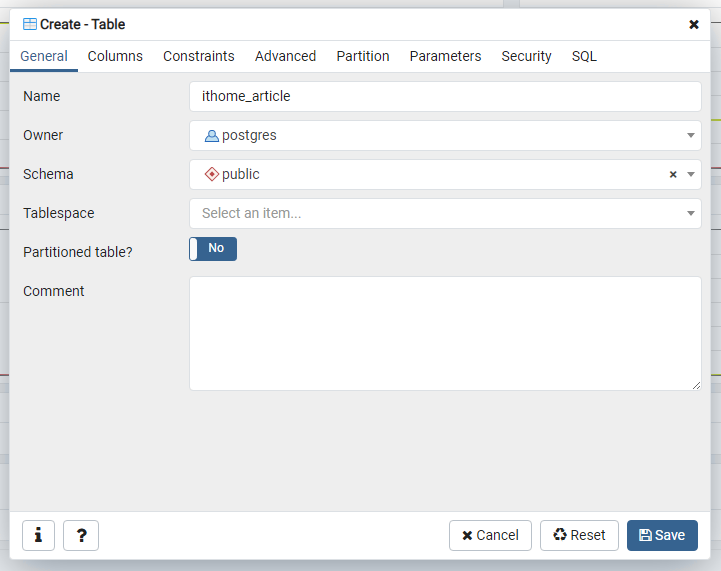Open help with the question mark icon
This screenshot has height=571, width=721.
[81, 535]
